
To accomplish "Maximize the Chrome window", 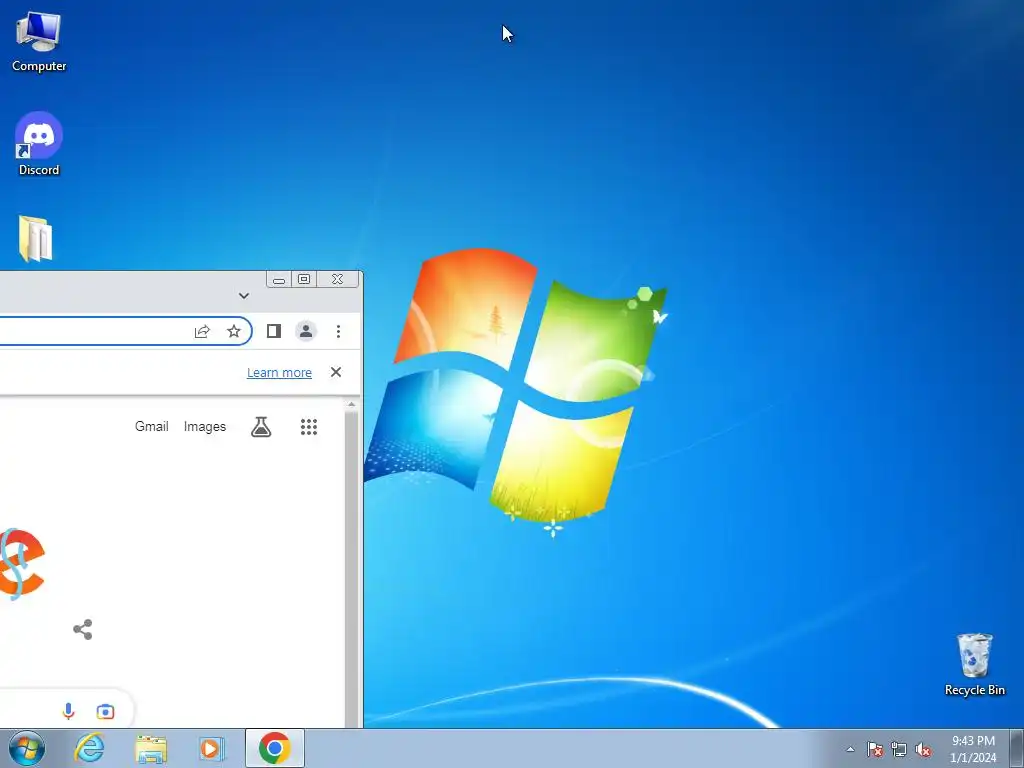I will coord(304,280).
